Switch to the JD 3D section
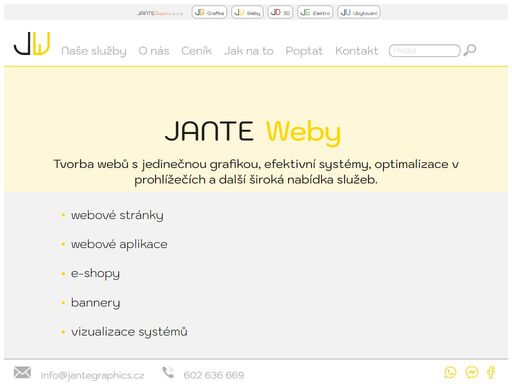The height and width of the screenshot is (384, 512). [280, 12]
